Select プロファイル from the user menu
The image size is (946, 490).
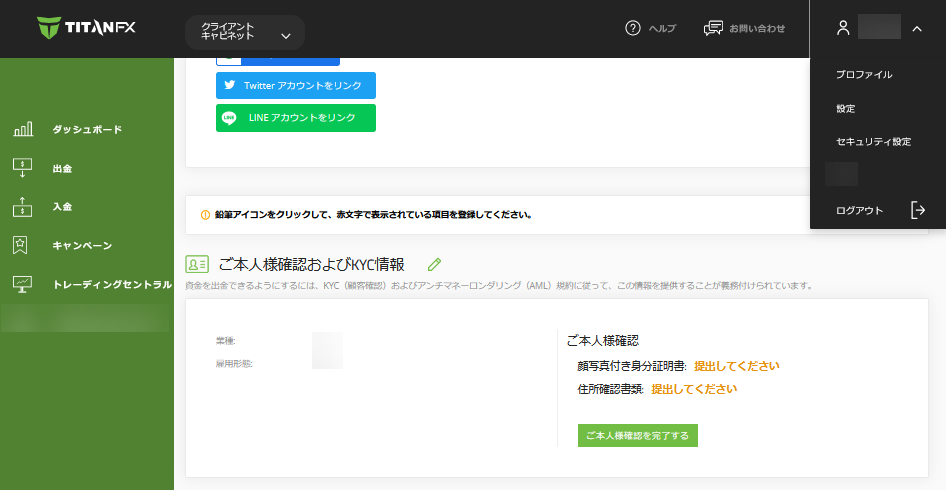pyautogui.click(x=864, y=74)
